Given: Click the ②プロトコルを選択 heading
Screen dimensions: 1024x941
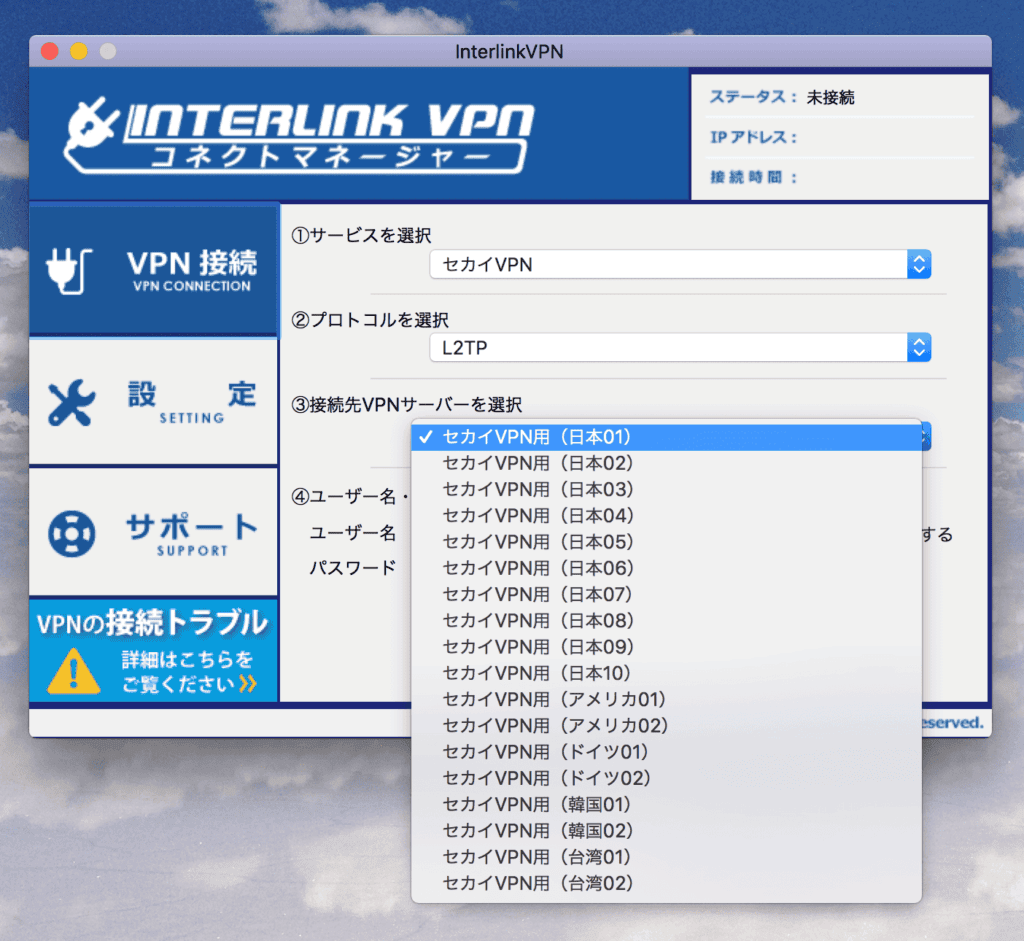Looking at the screenshot, I should 370,320.
